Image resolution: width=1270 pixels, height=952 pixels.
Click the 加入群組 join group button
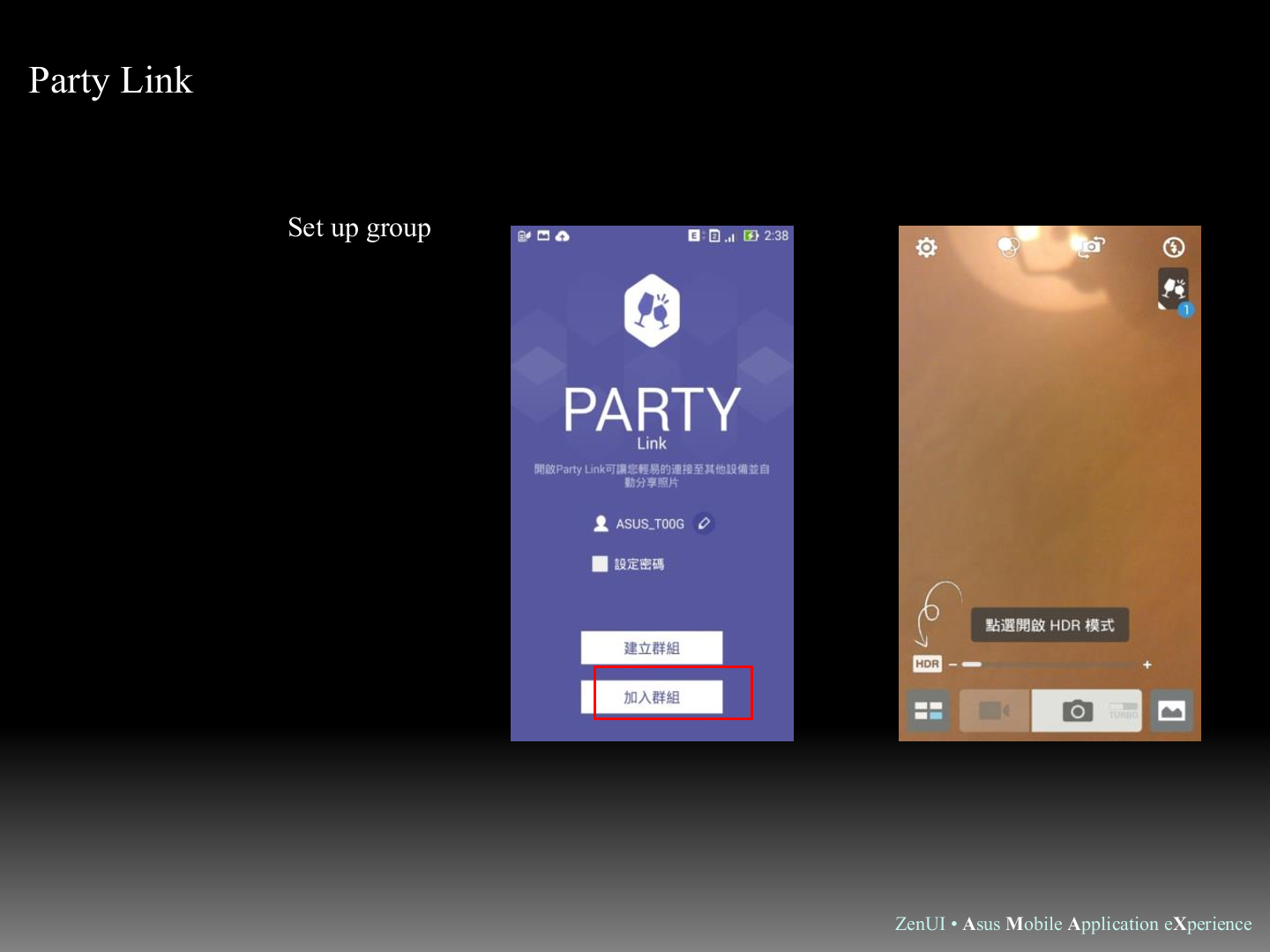click(652, 697)
